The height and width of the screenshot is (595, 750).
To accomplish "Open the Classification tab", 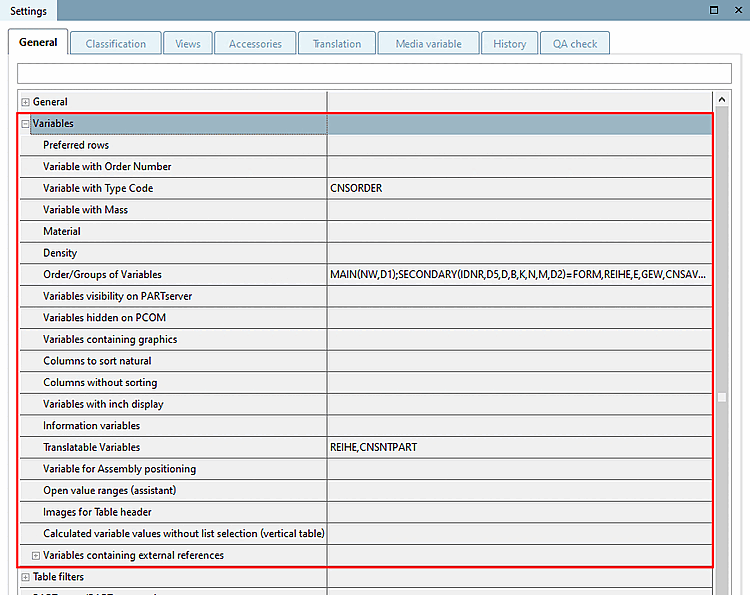I will pyautogui.click(x=116, y=44).
